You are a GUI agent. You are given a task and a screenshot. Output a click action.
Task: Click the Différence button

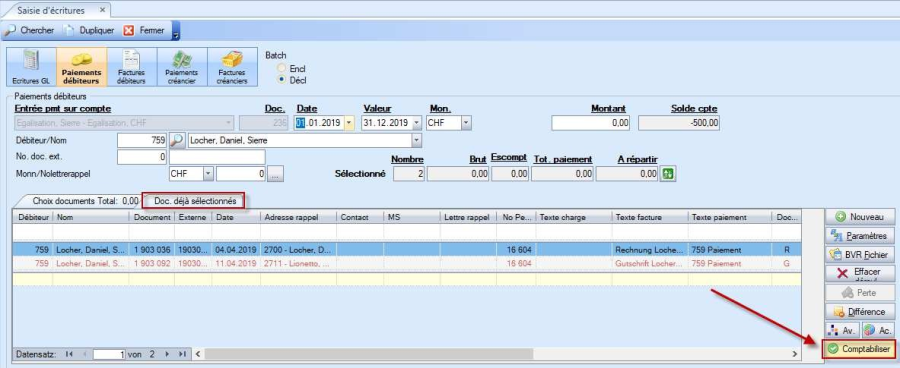(x=860, y=312)
